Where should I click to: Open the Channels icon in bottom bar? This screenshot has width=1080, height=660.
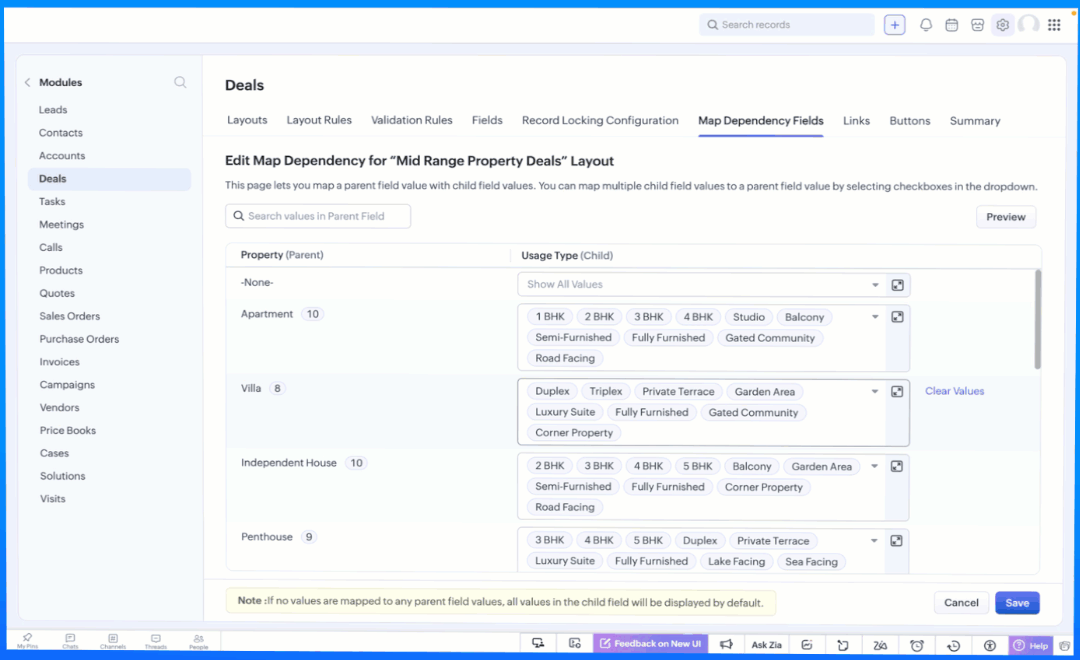coord(113,641)
